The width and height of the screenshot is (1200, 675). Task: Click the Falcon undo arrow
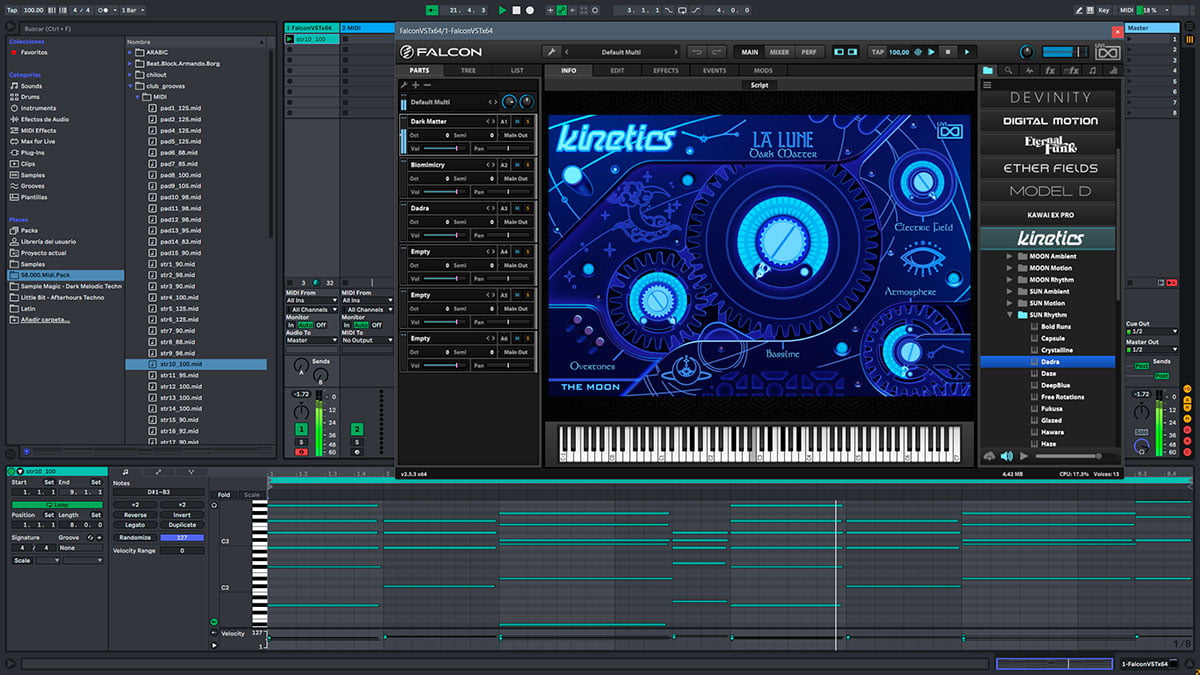coord(697,51)
